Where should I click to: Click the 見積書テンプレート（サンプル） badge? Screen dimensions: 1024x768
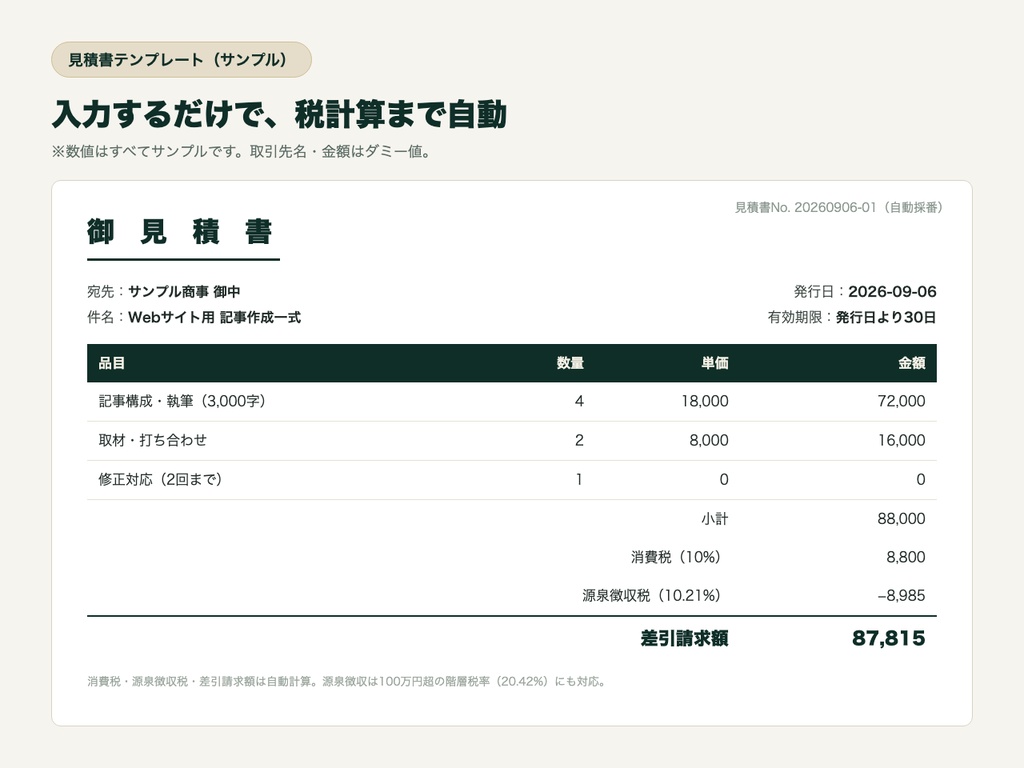click(182, 59)
